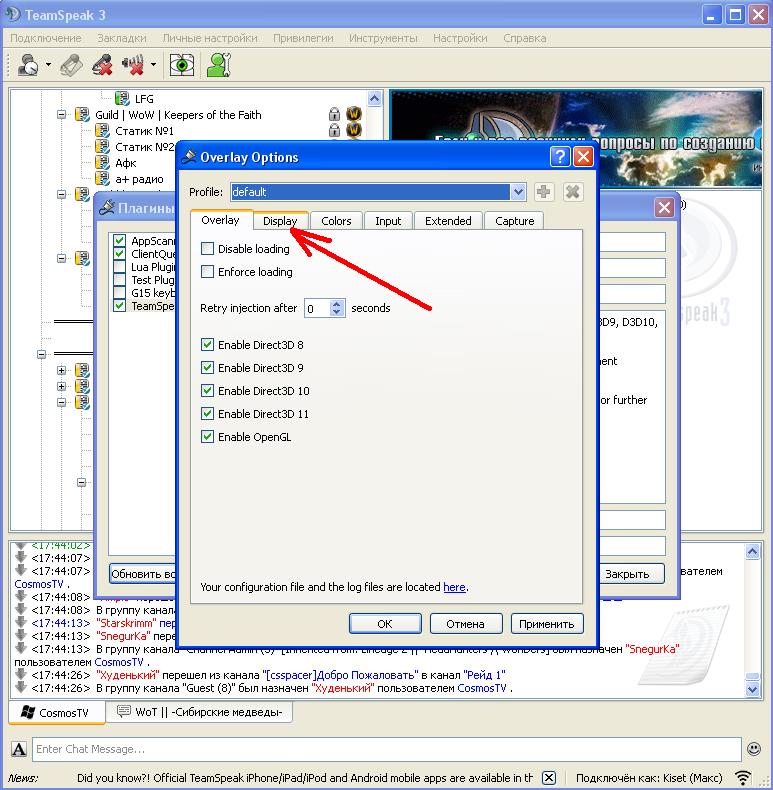Click the Применить button
The image size is (773, 790).
[x=547, y=624]
